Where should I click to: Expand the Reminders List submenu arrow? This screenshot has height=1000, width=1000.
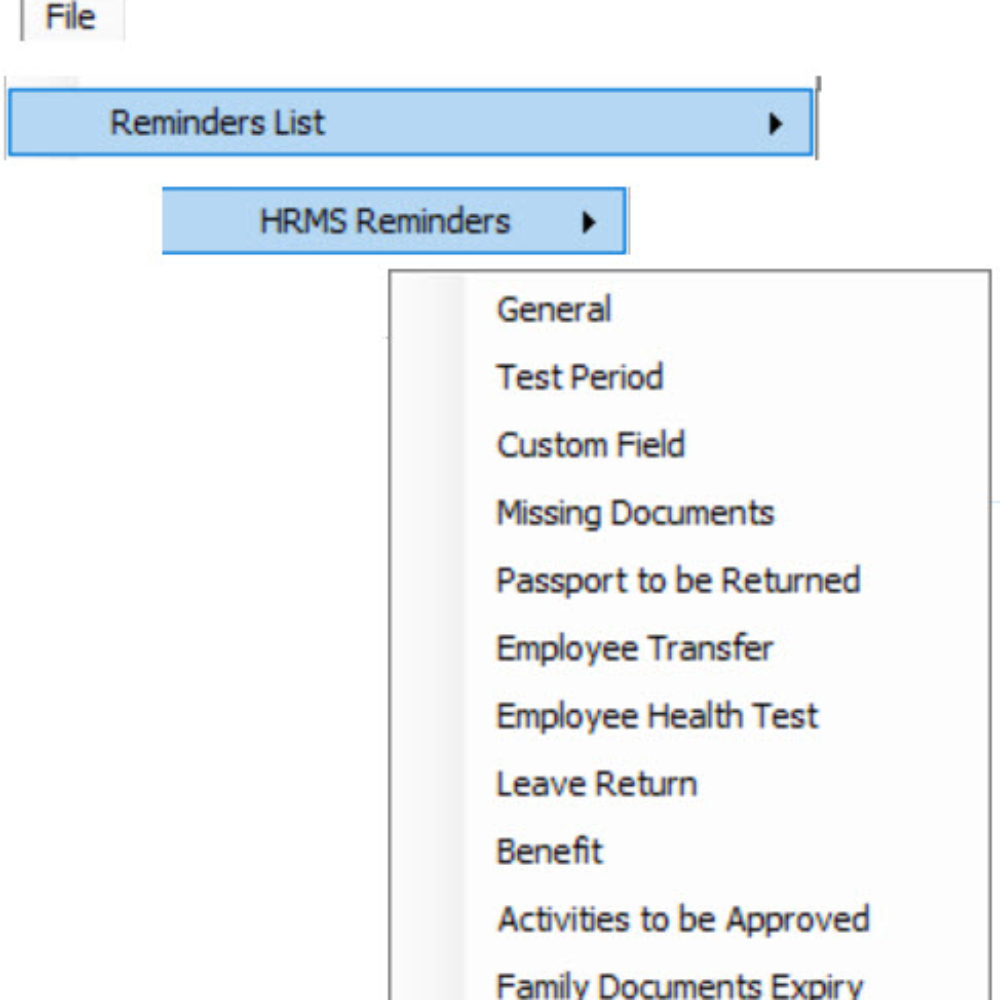click(x=775, y=124)
